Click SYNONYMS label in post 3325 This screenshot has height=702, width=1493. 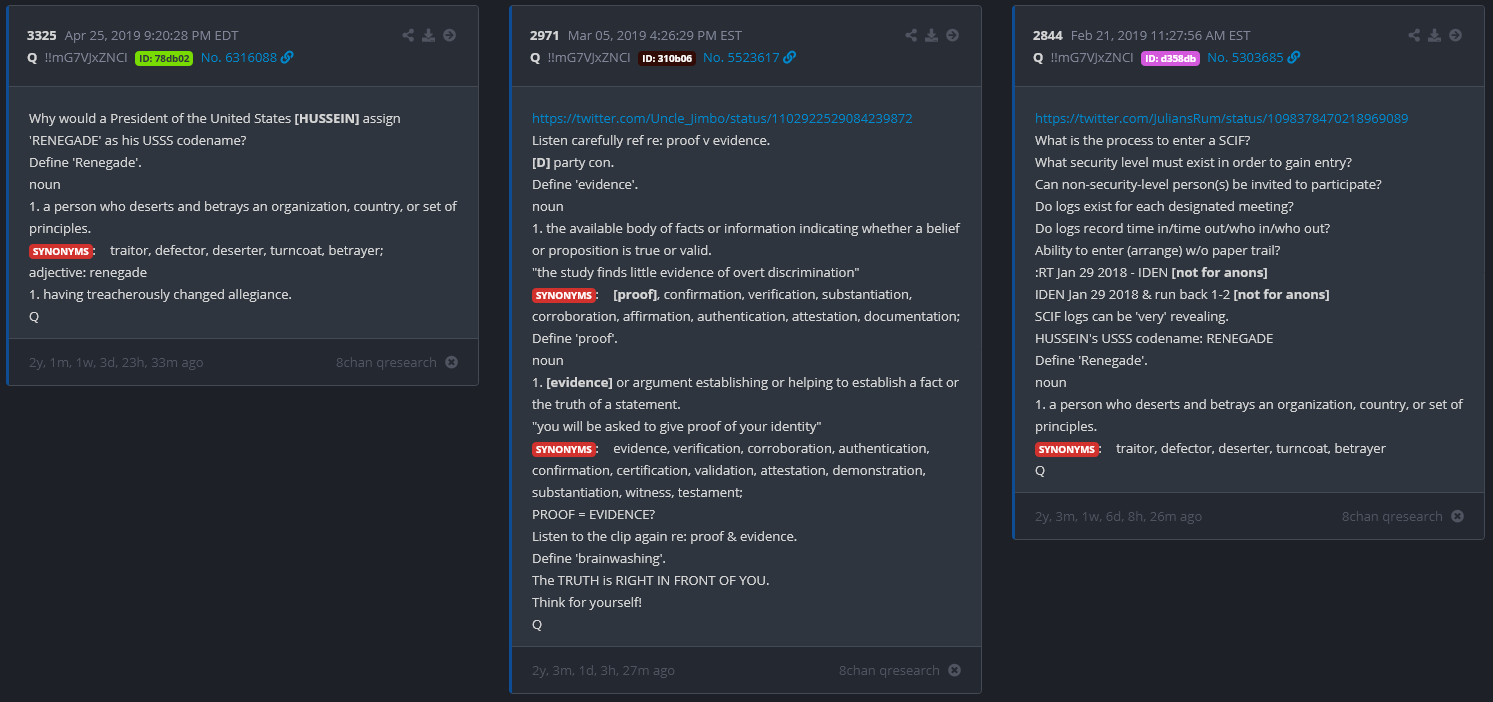coord(61,251)
